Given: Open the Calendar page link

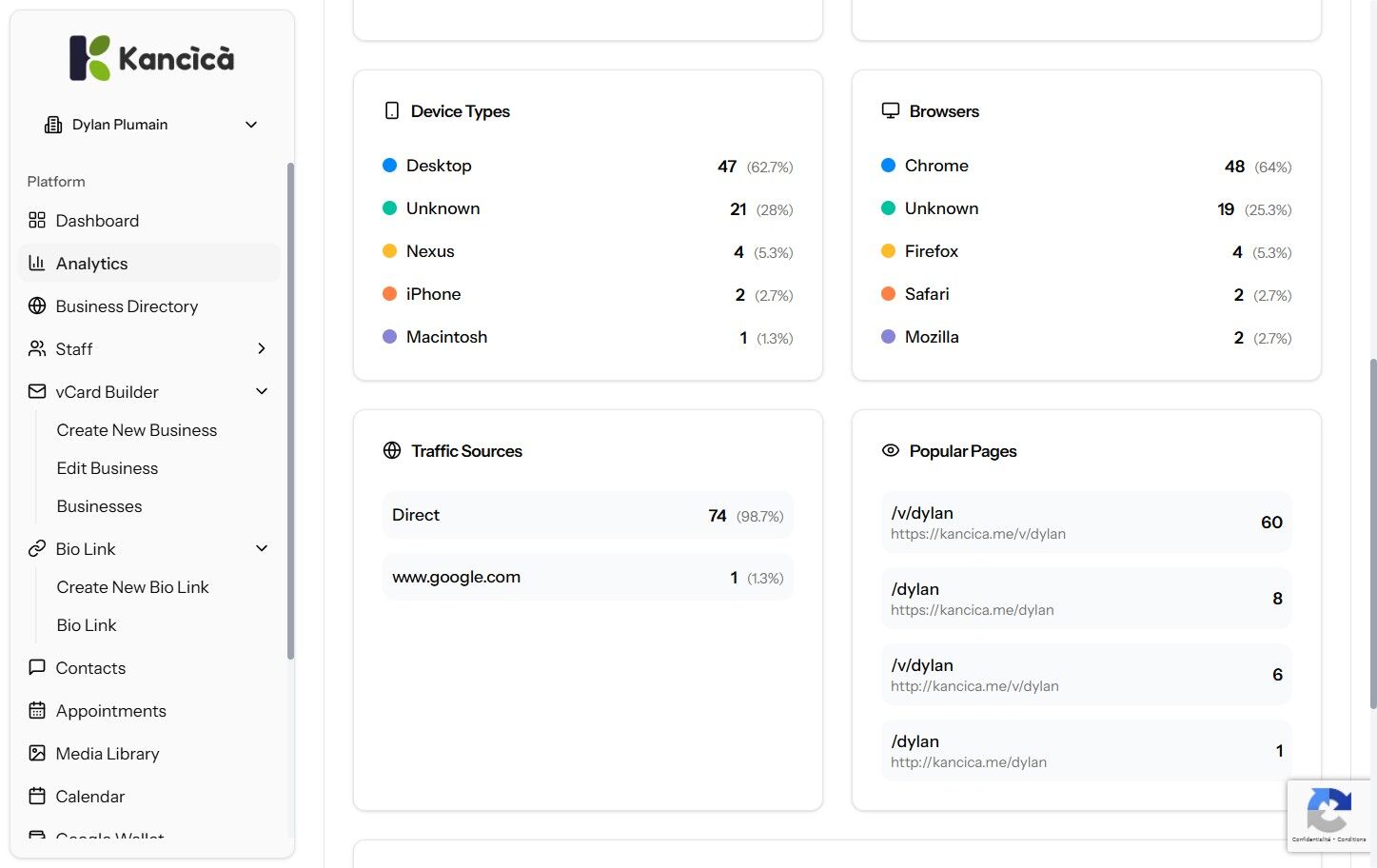Looking at the screenshot, I should click(x=90, y=797).
